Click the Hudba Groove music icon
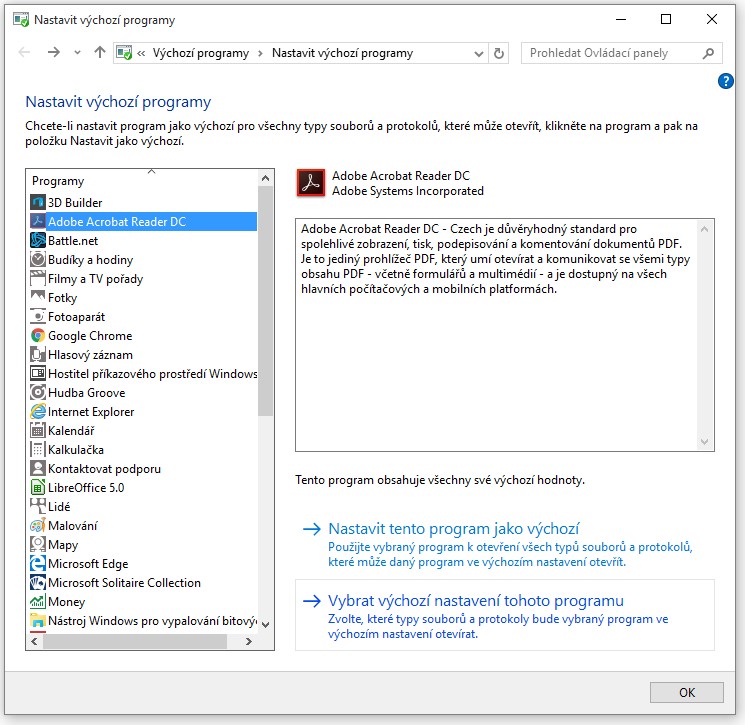Image resolution: width=745 pixels, height=725 pixels. 38,392
